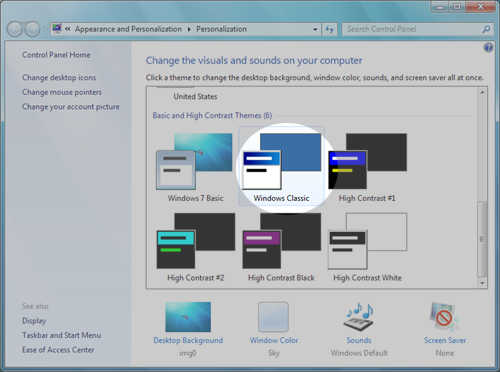Click the theme list scrollbar thumb
This screenshot has width=500, height=372.
pyautogui.click(x=482, y=239)
